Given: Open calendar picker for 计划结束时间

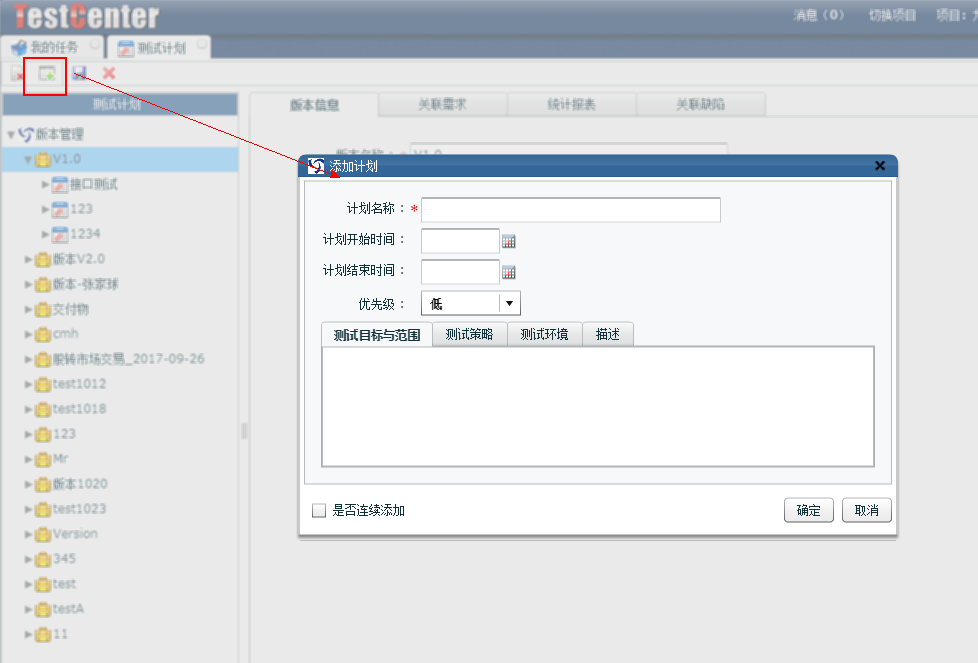Looking at the screenshot, I should coord(508,272).
